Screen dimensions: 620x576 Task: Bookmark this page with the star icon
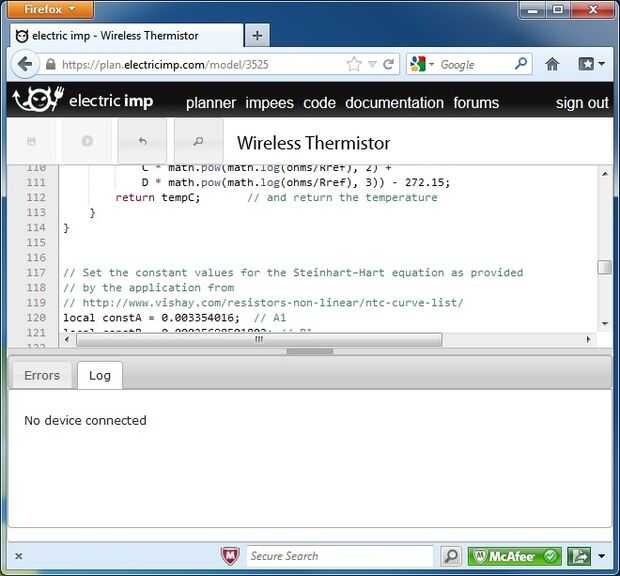(354, 64)
